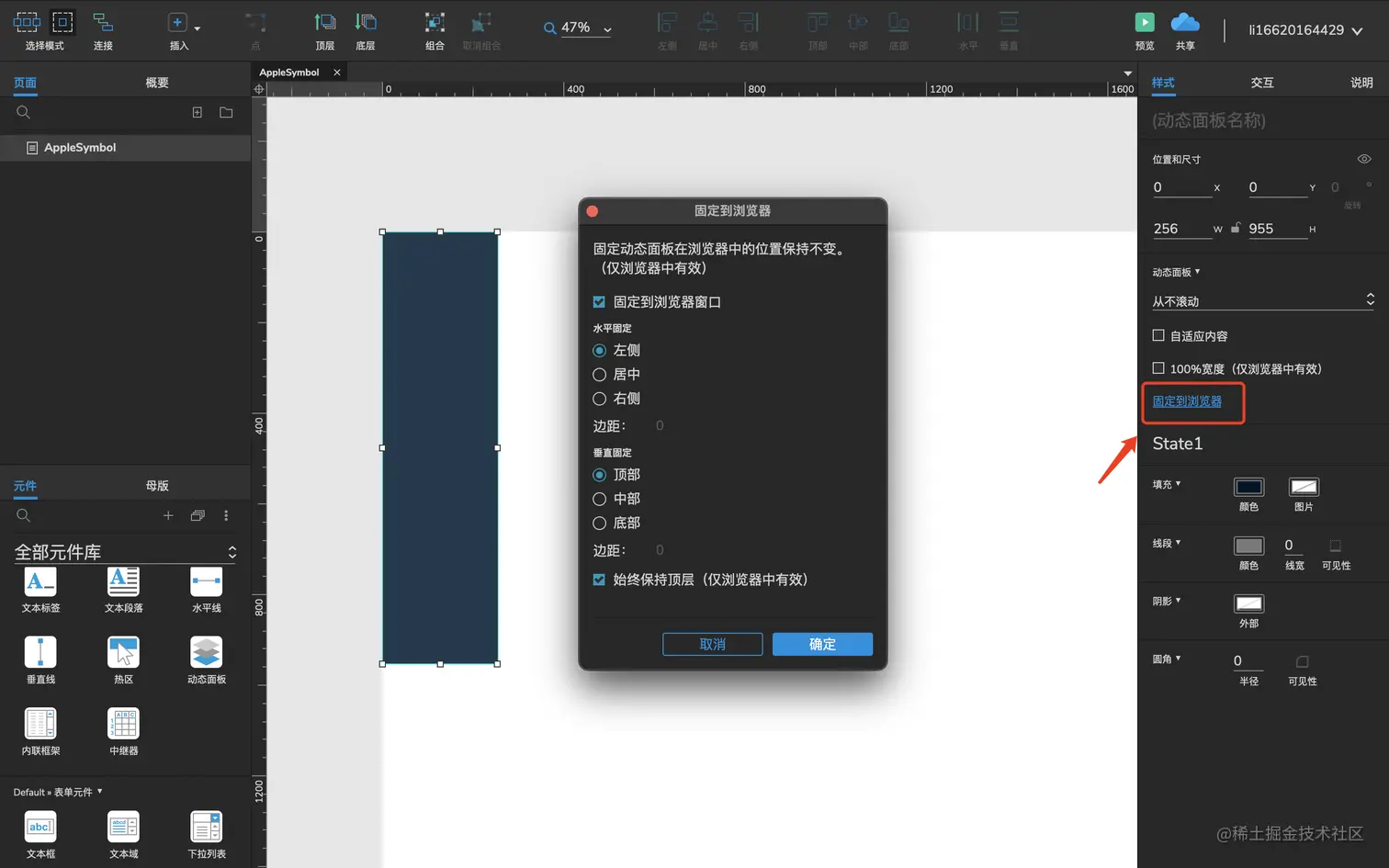Enable the 100%宽度 checkbox
This screenshot has height=868, width=1389.
(x=1158, y=369)
